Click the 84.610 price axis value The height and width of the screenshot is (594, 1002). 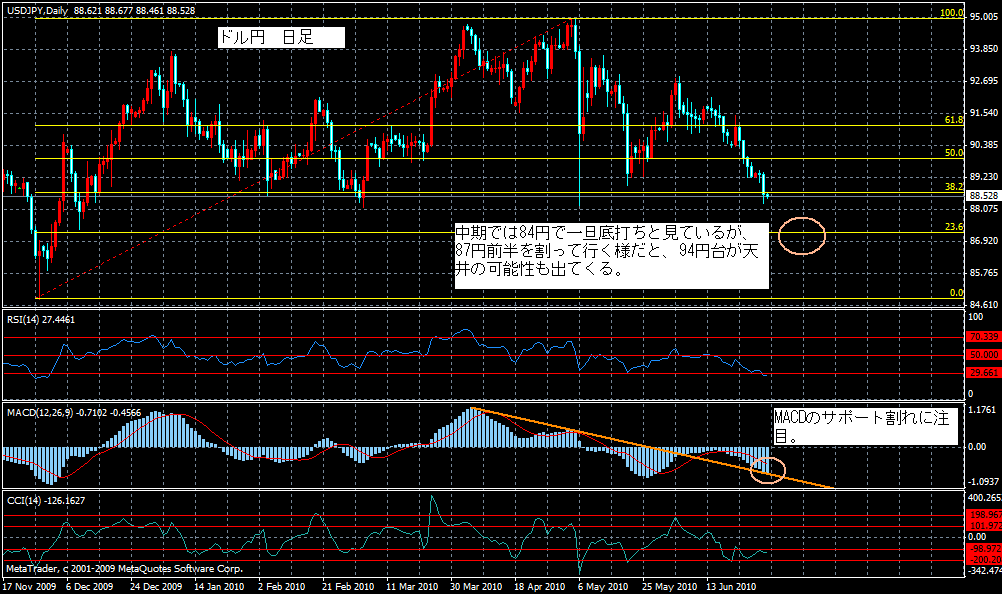point(984,305)
